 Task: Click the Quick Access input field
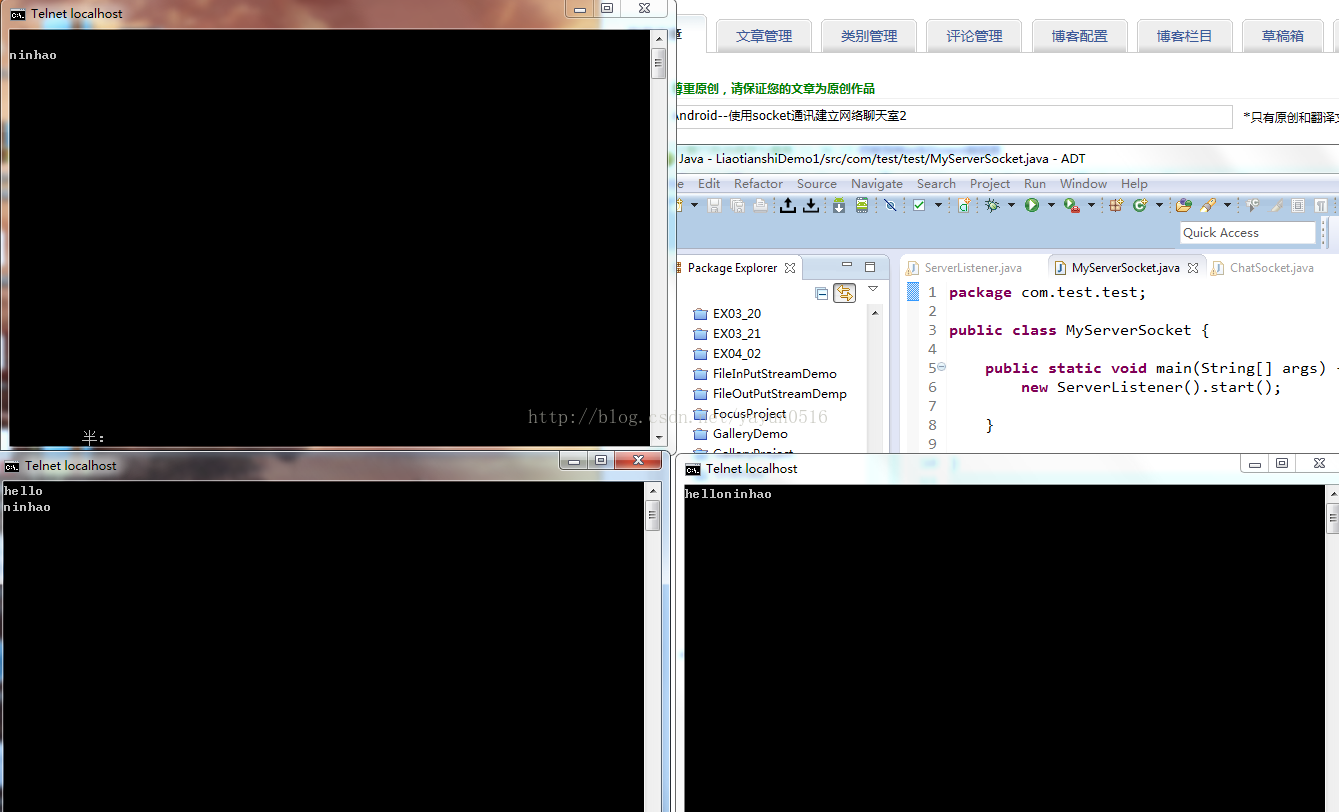[x=1248, y=233]
